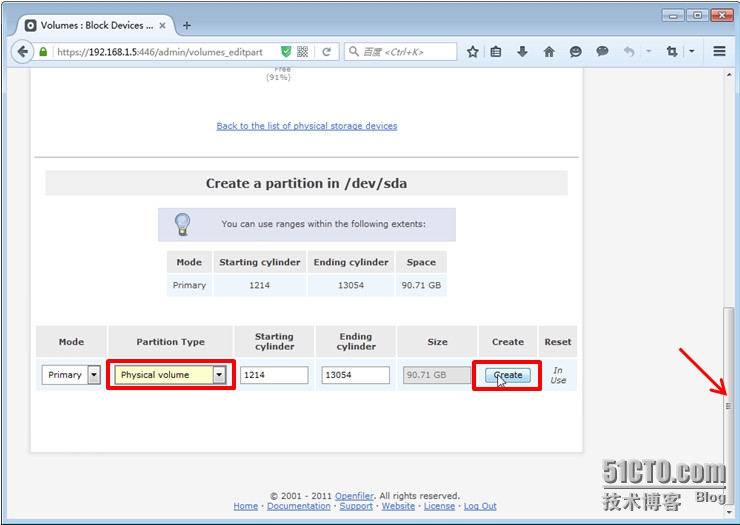Select the Volumes : Block Devices tab
The height and width of the screenshot is (525, 740).
click(x=94, y=25)
